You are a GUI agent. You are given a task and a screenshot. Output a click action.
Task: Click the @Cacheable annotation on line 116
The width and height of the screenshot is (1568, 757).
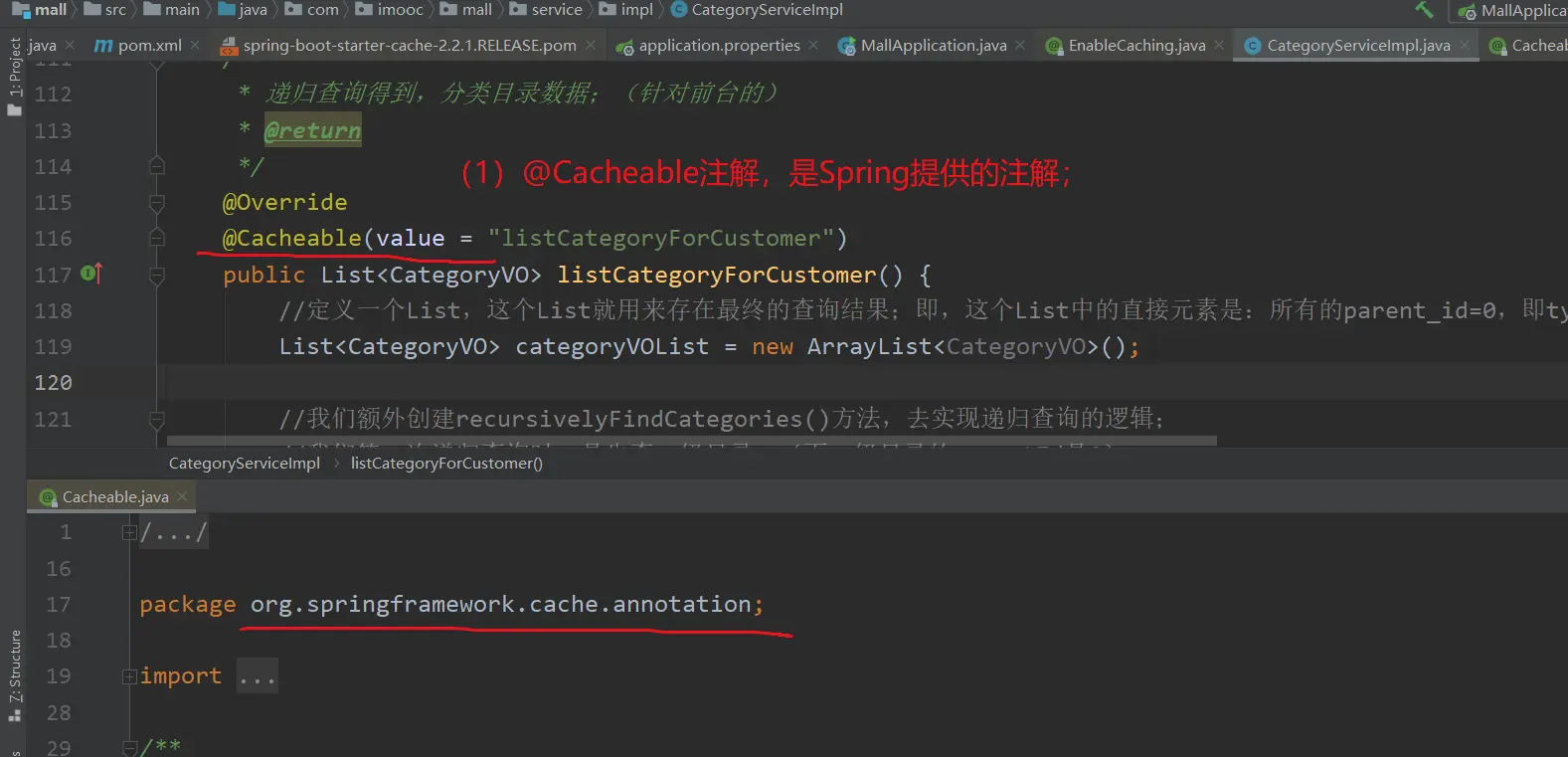(292, 238)
